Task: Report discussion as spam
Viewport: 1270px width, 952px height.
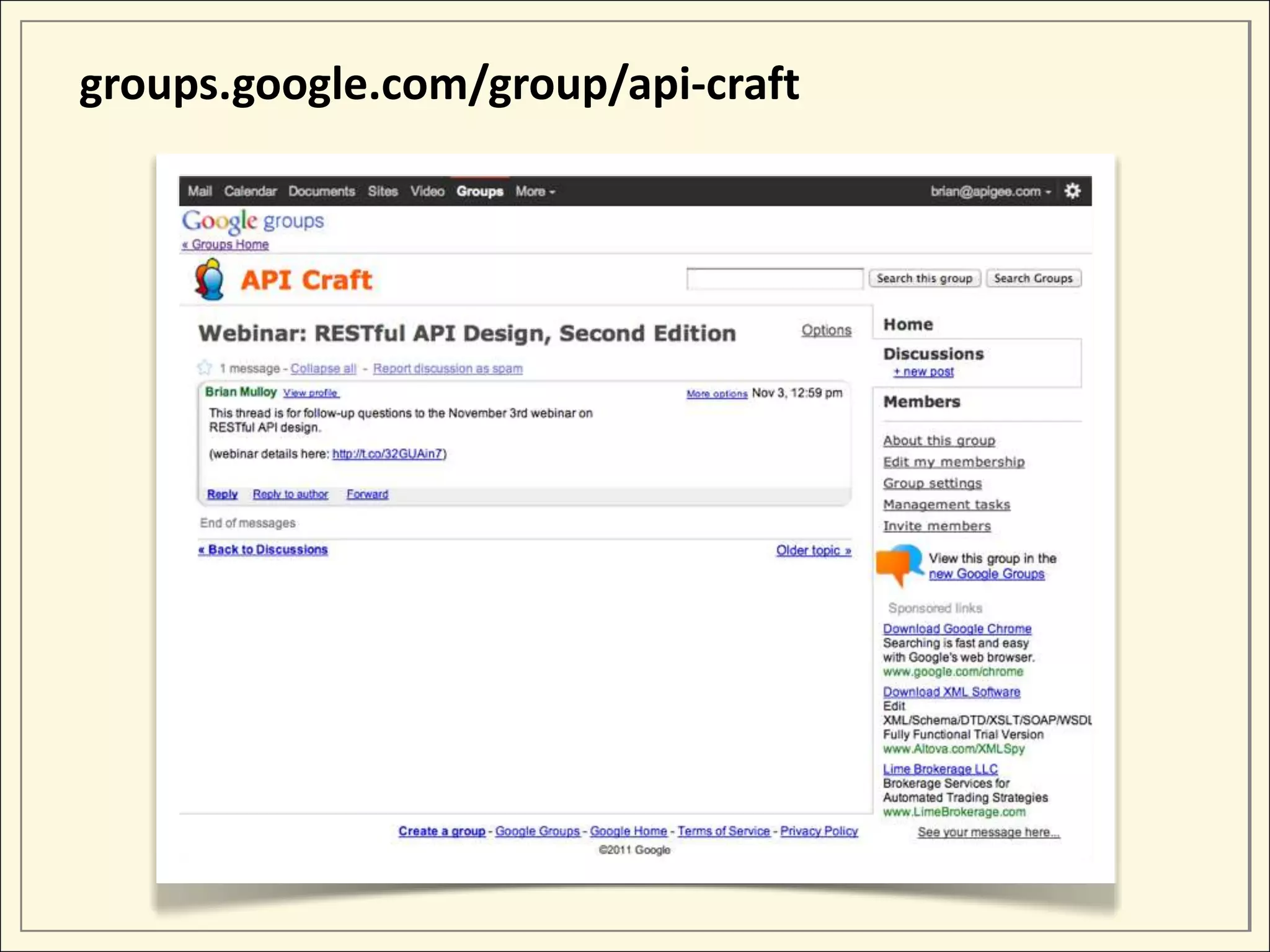Action: pyautogui.click(x=448, y=368)
